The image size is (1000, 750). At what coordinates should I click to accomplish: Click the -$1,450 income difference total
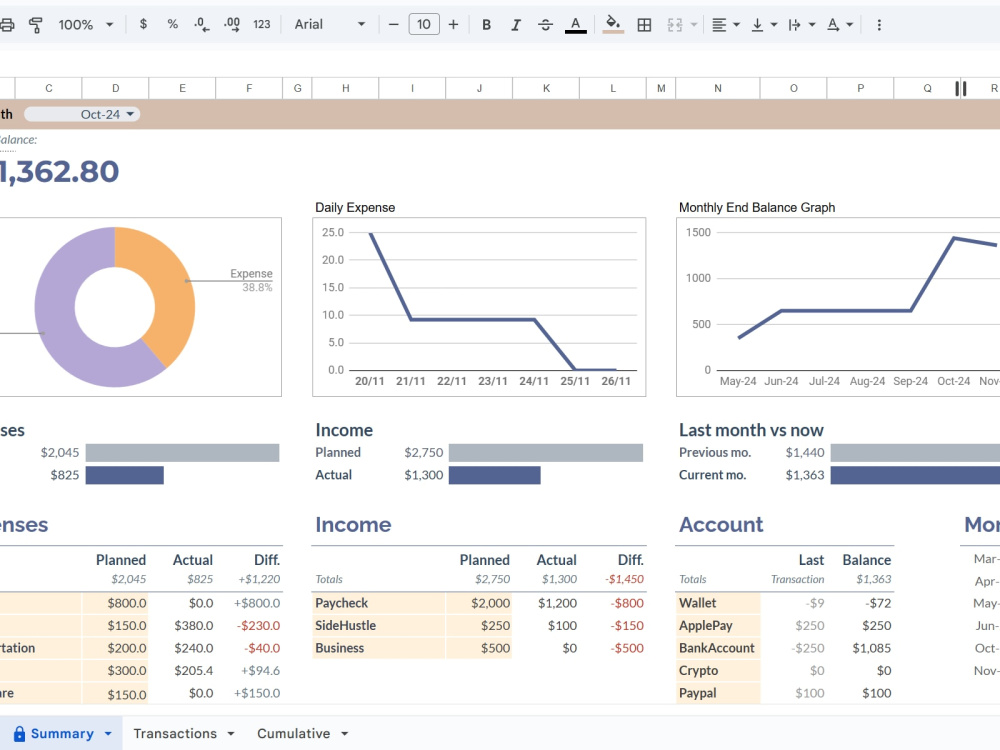click(x=624, y=579)
